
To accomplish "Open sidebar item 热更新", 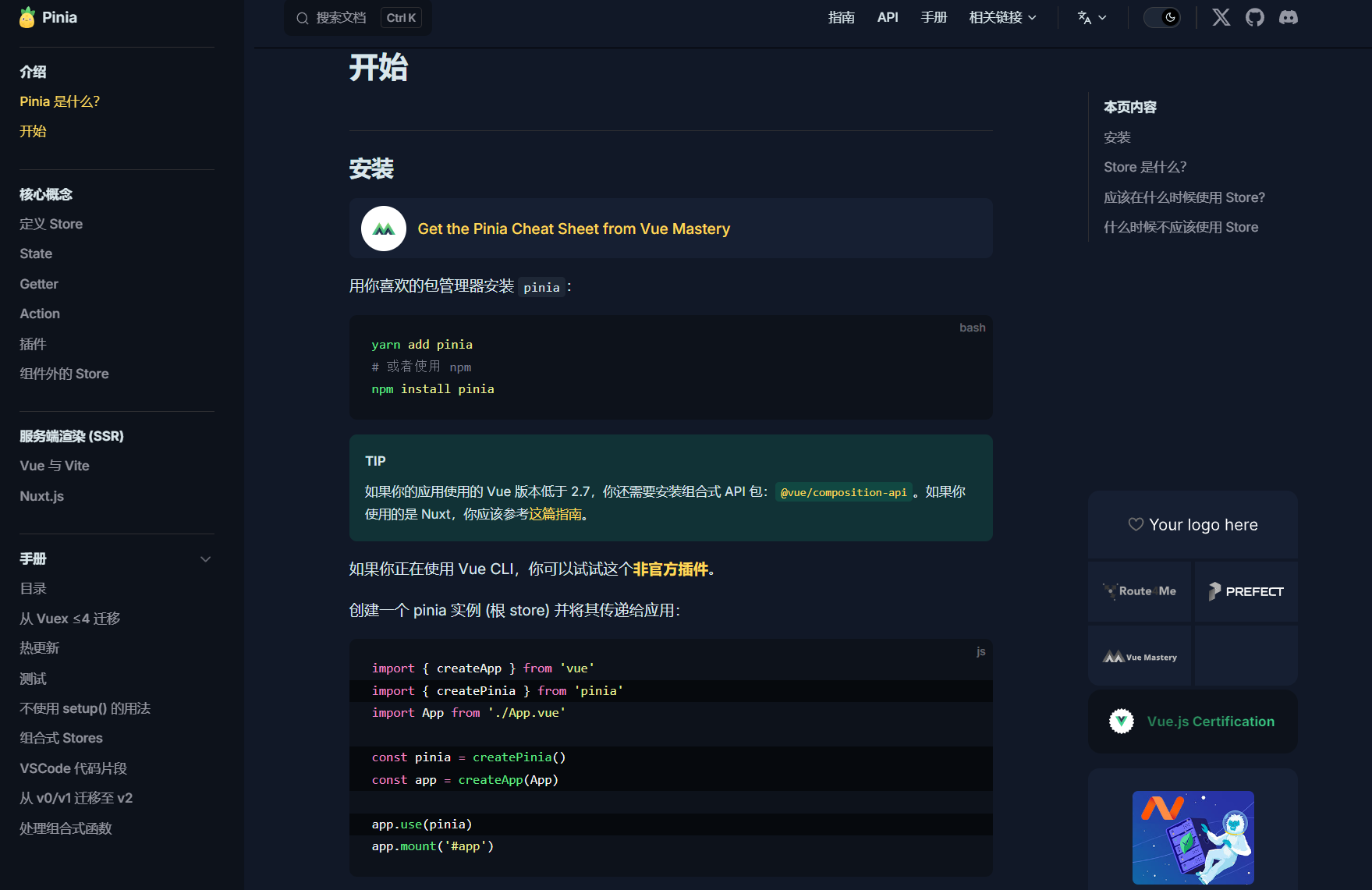I will 39,648.
